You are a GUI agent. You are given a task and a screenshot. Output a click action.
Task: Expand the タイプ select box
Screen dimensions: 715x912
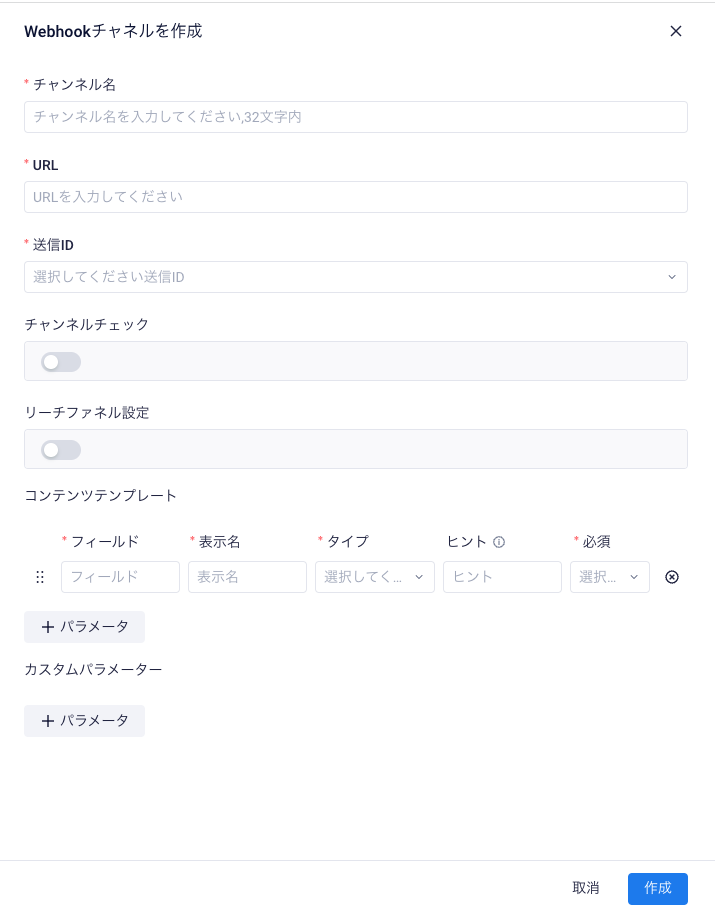(x=375, y=577)
